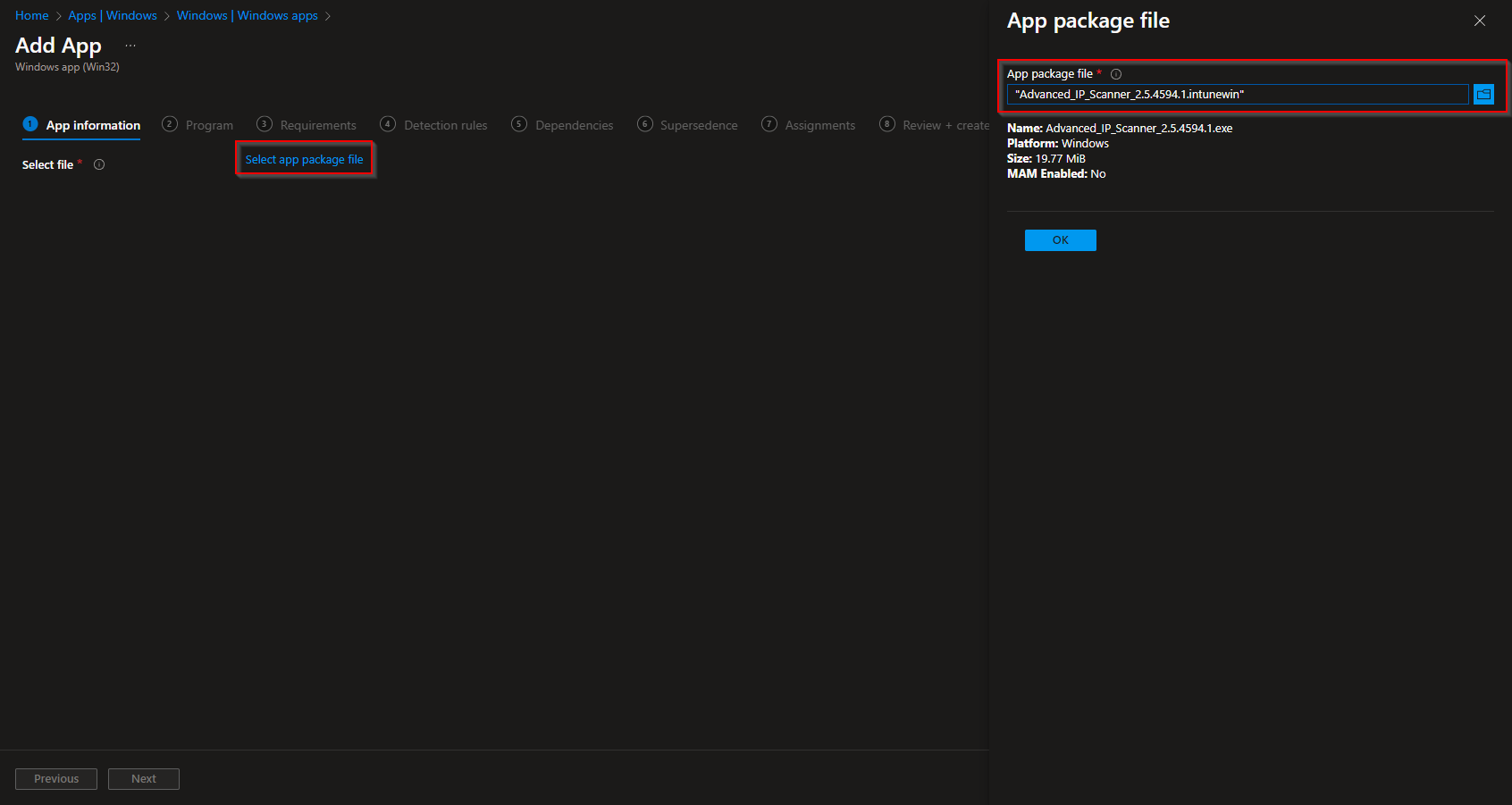
Task: Switch to the Program tab
Action: [209, 125]
